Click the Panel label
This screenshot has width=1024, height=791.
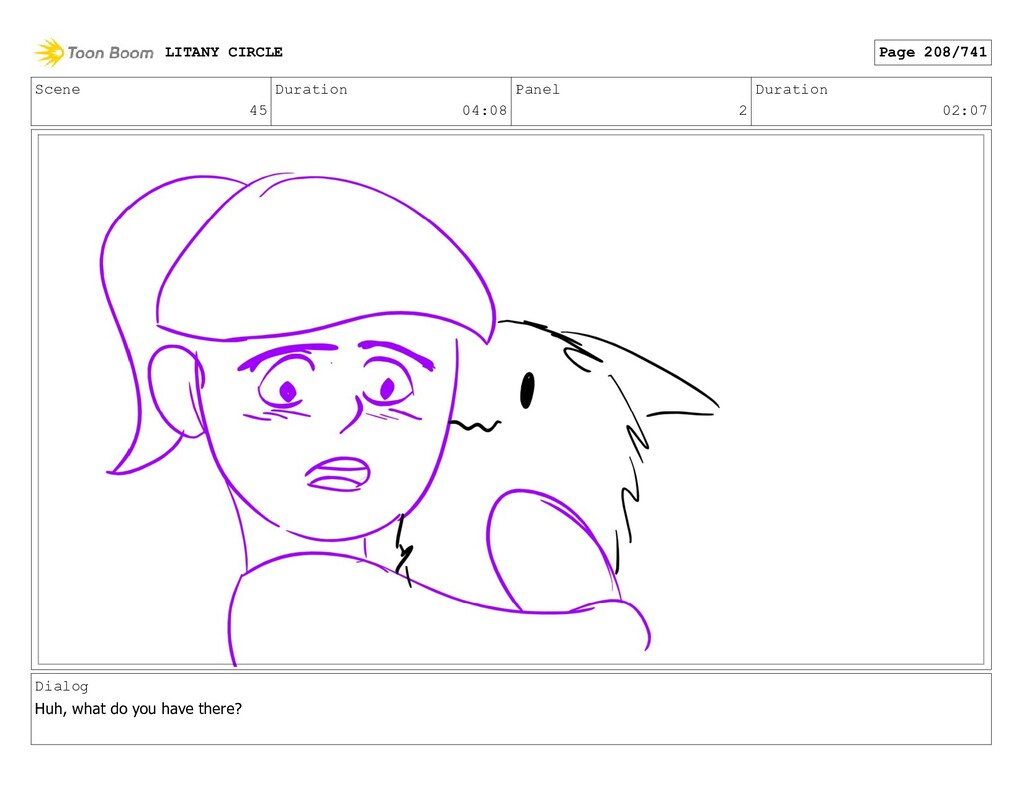coord(537,89)
